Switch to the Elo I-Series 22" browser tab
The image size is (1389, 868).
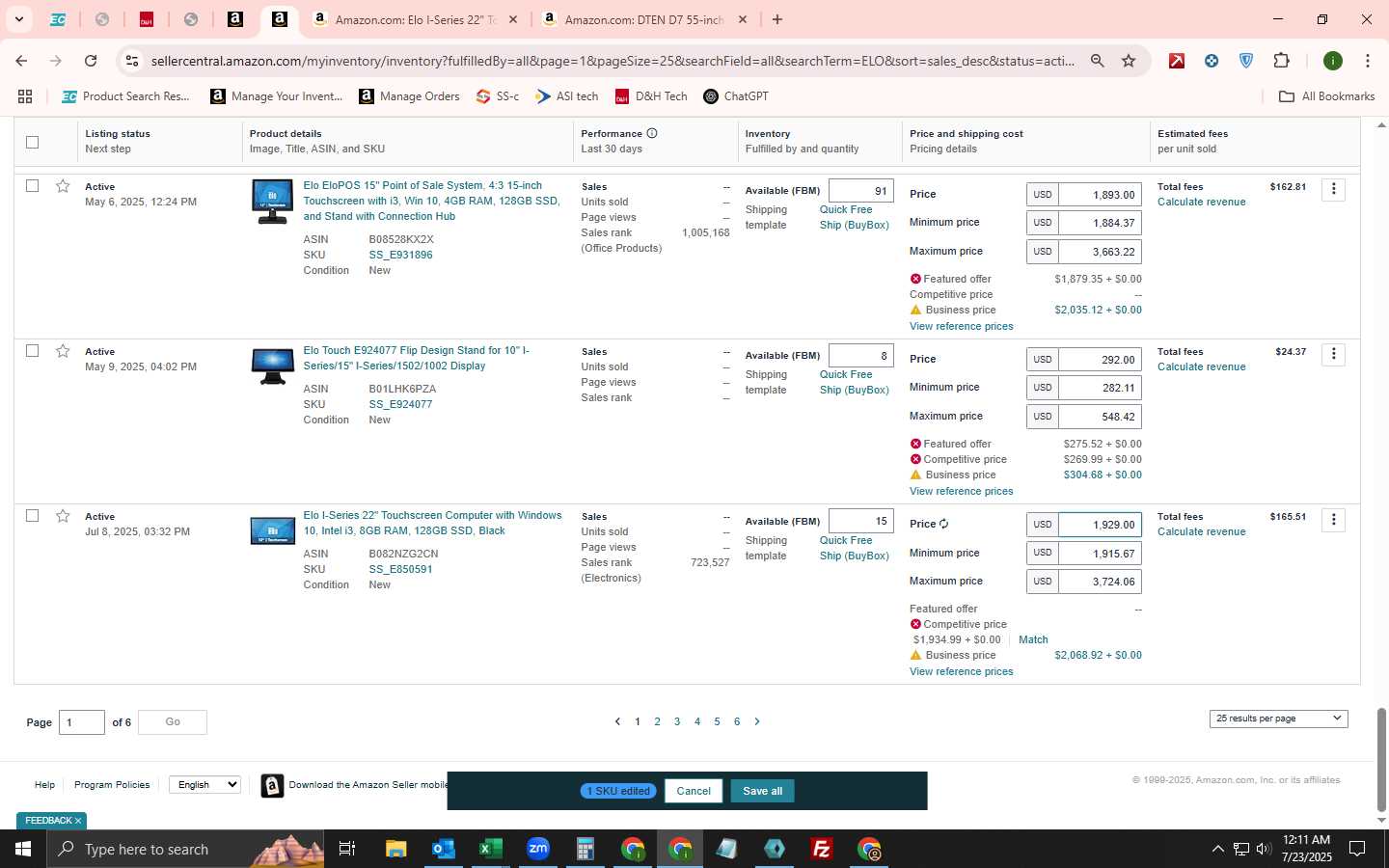(x=417, y=19)
